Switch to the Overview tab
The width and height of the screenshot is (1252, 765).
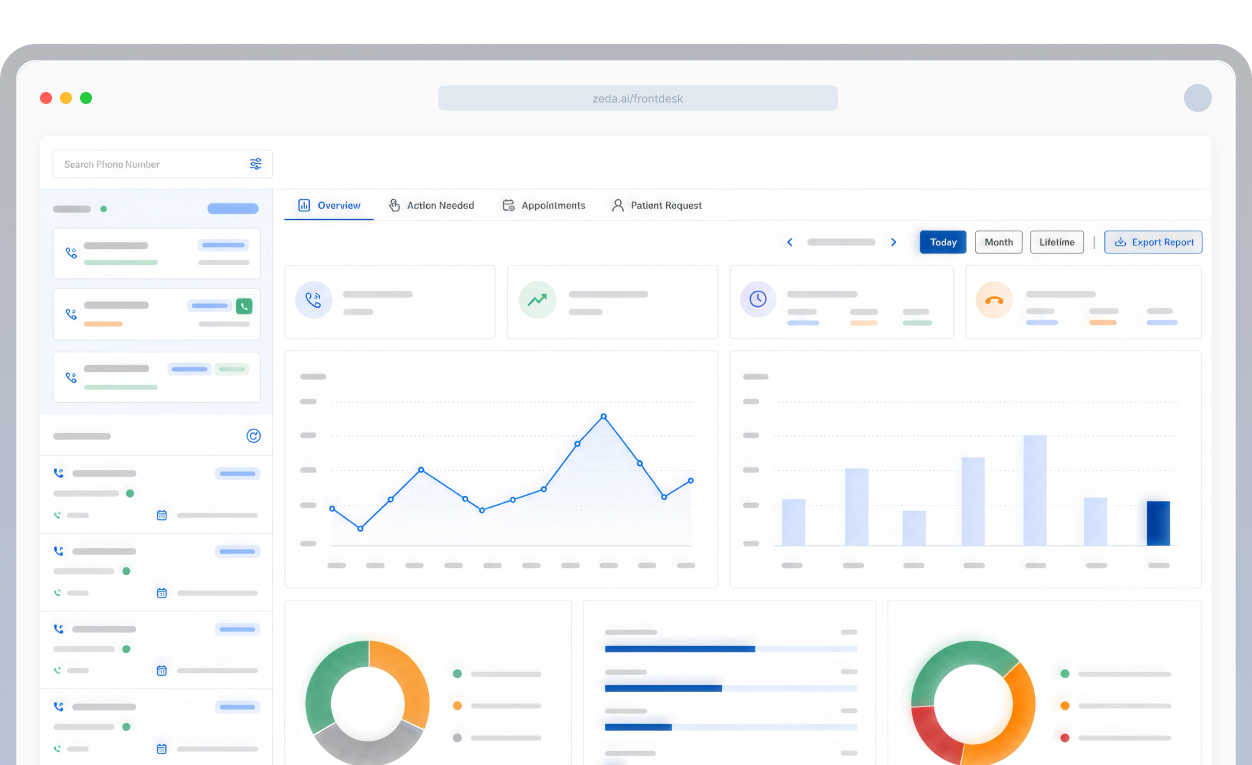click(329, 205)
